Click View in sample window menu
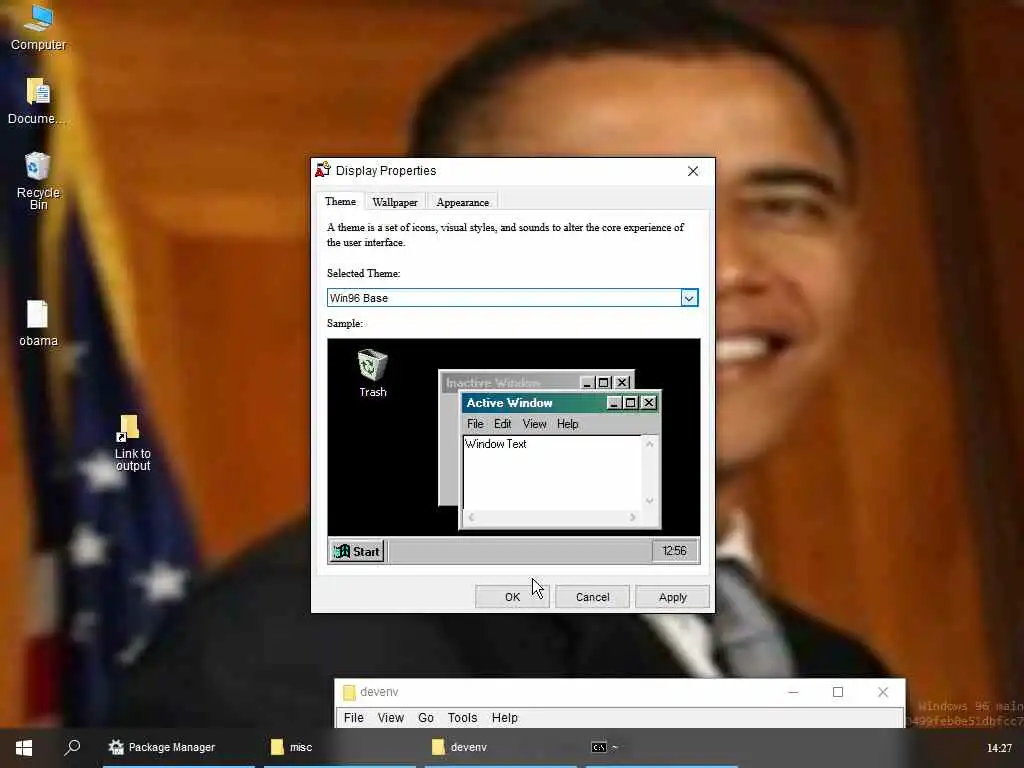Image resolution: width=1024 pixels, height=768 pixels. pos(534,424)
